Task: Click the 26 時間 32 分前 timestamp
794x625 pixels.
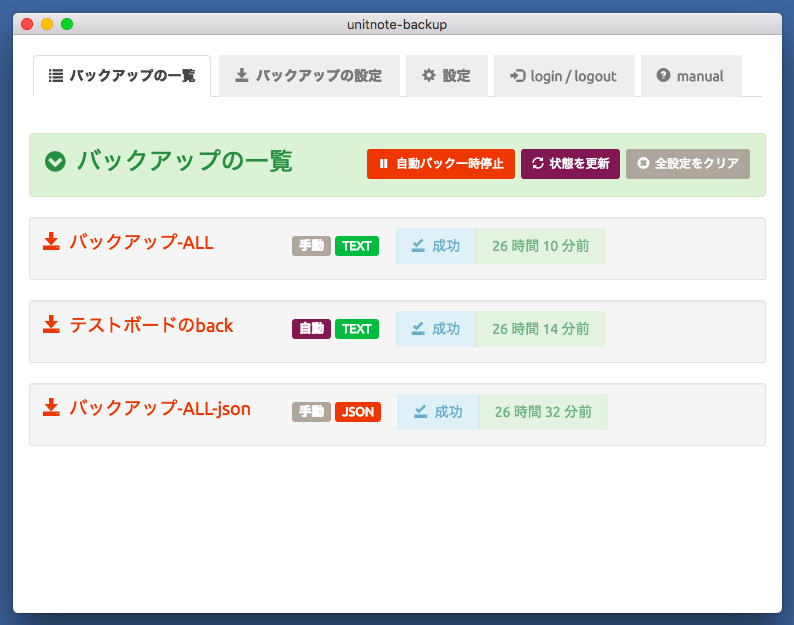Action: pos(543,412)
